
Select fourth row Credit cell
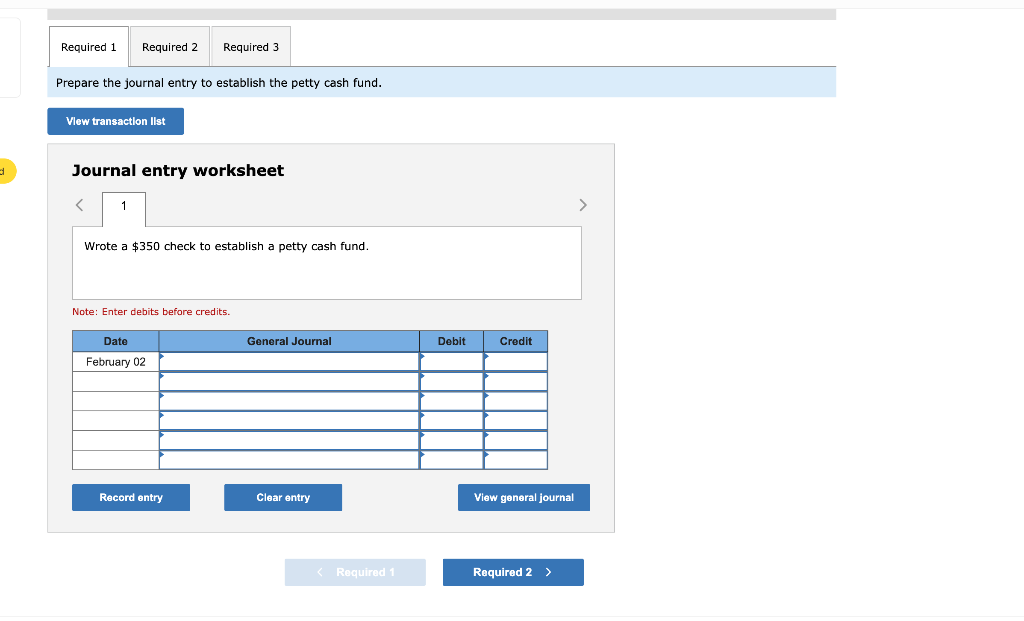516,421
